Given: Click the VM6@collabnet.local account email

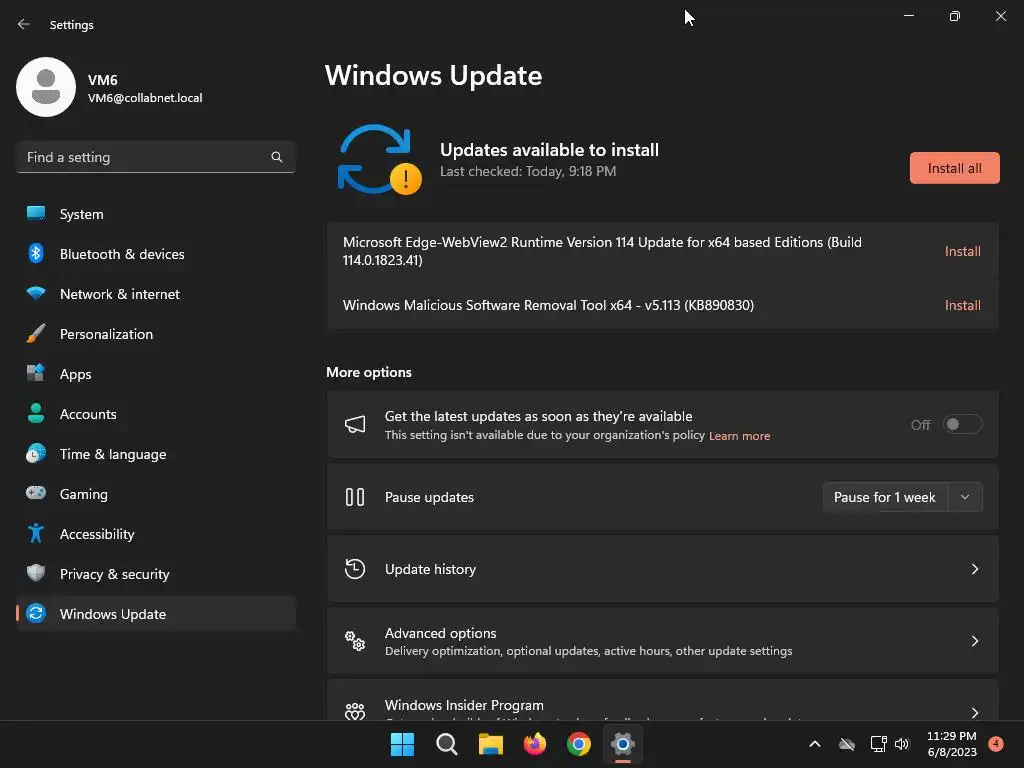Looking at the screenshot, I should (145, 98).
